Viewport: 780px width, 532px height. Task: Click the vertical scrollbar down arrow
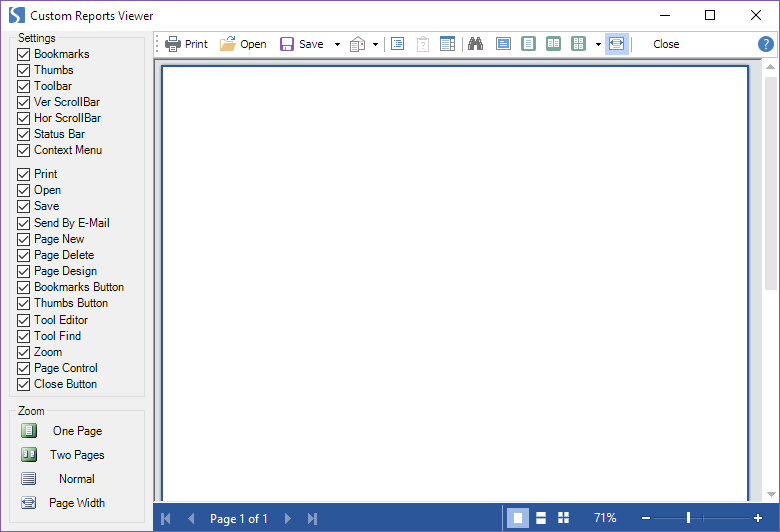click(x=770, y=494)
